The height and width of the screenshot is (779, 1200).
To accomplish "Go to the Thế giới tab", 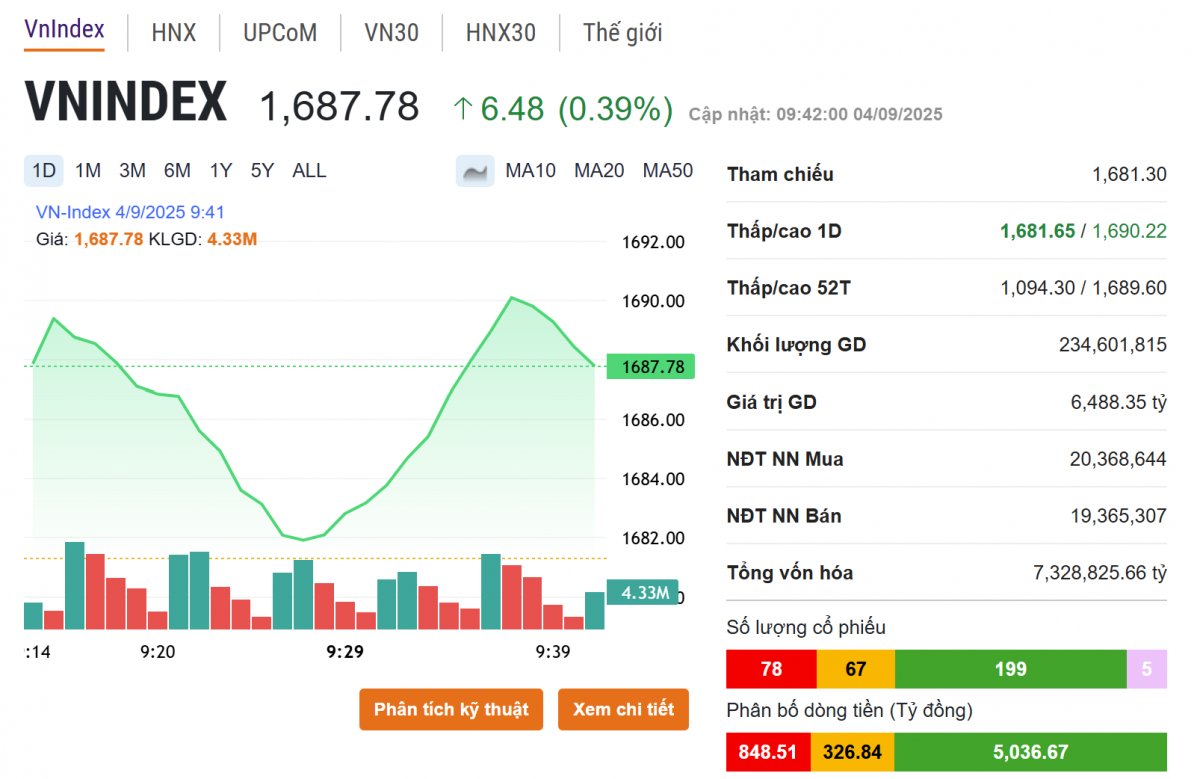I will pos(623,33).
